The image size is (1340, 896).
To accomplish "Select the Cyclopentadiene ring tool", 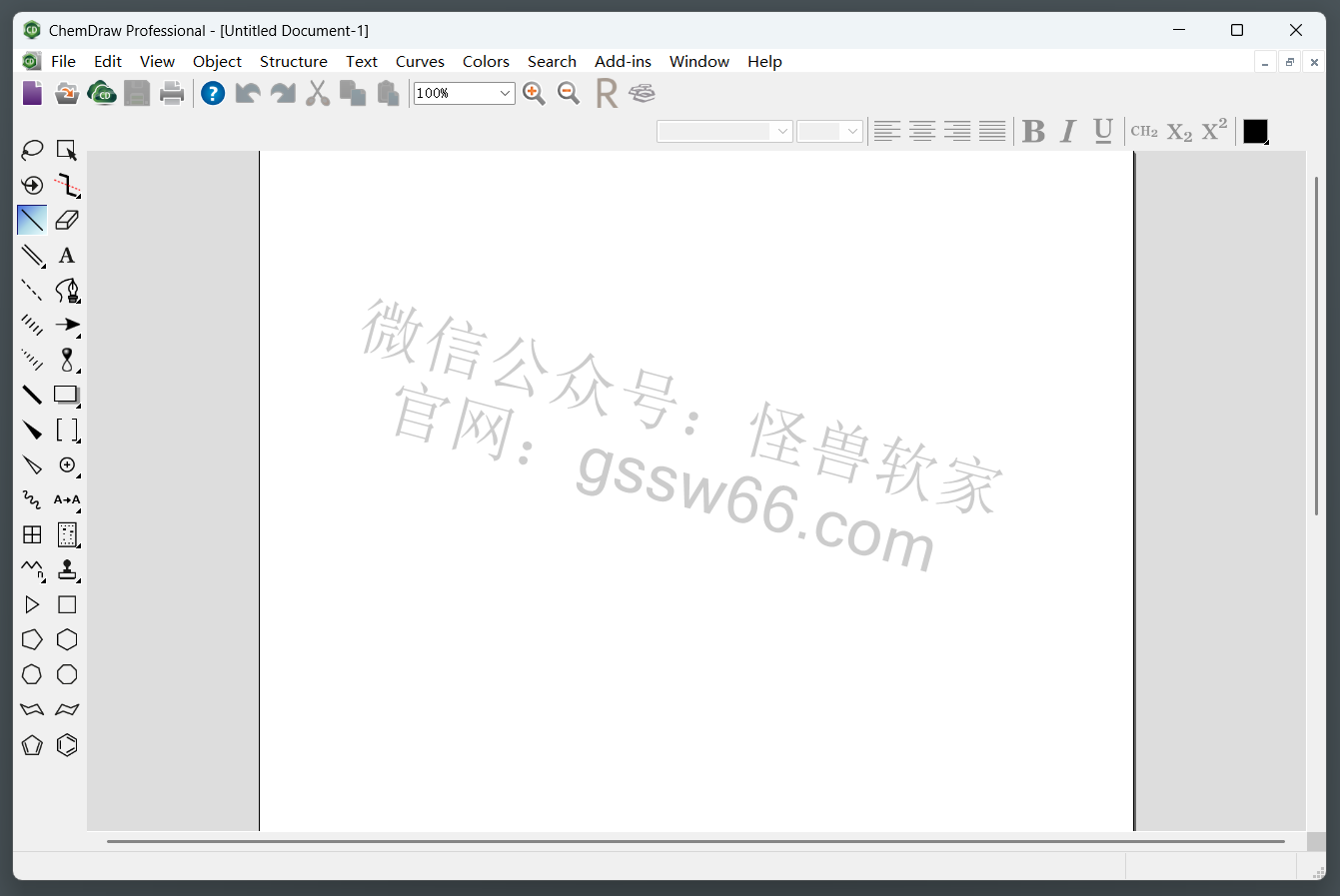I will pos(32,745).
